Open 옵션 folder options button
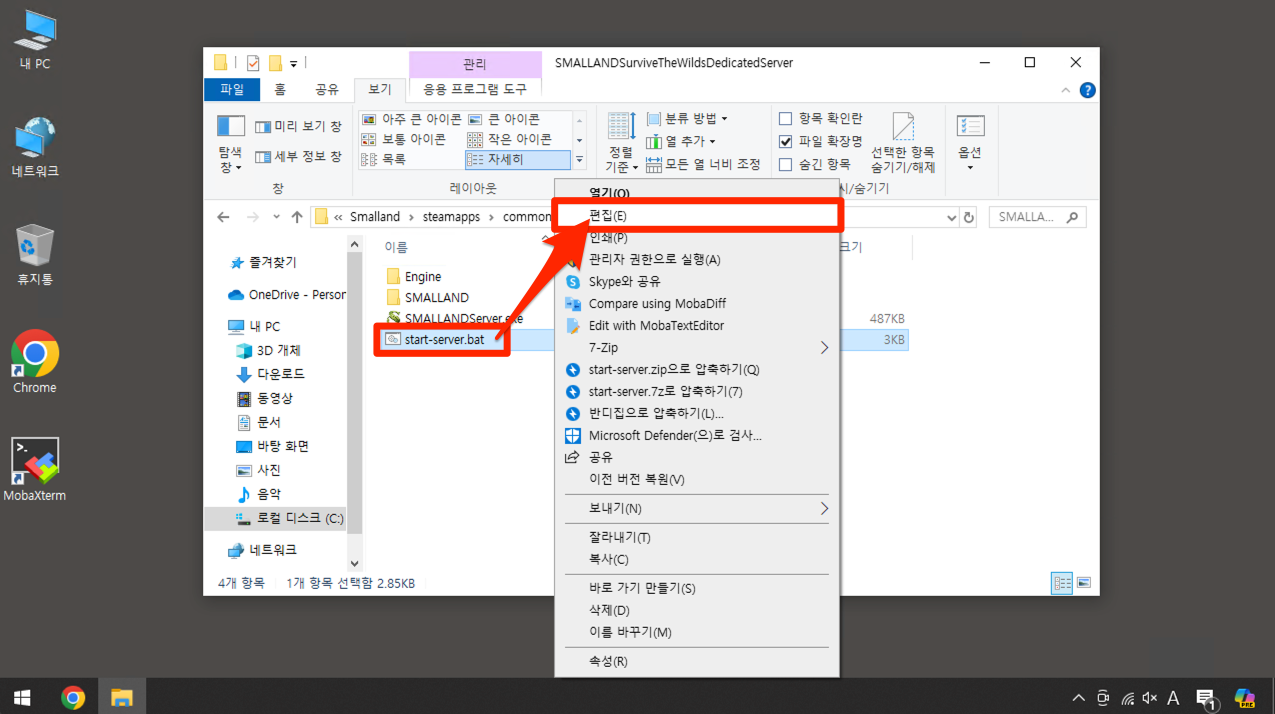This screenshot has width=1275, height=714. [970, 143]
